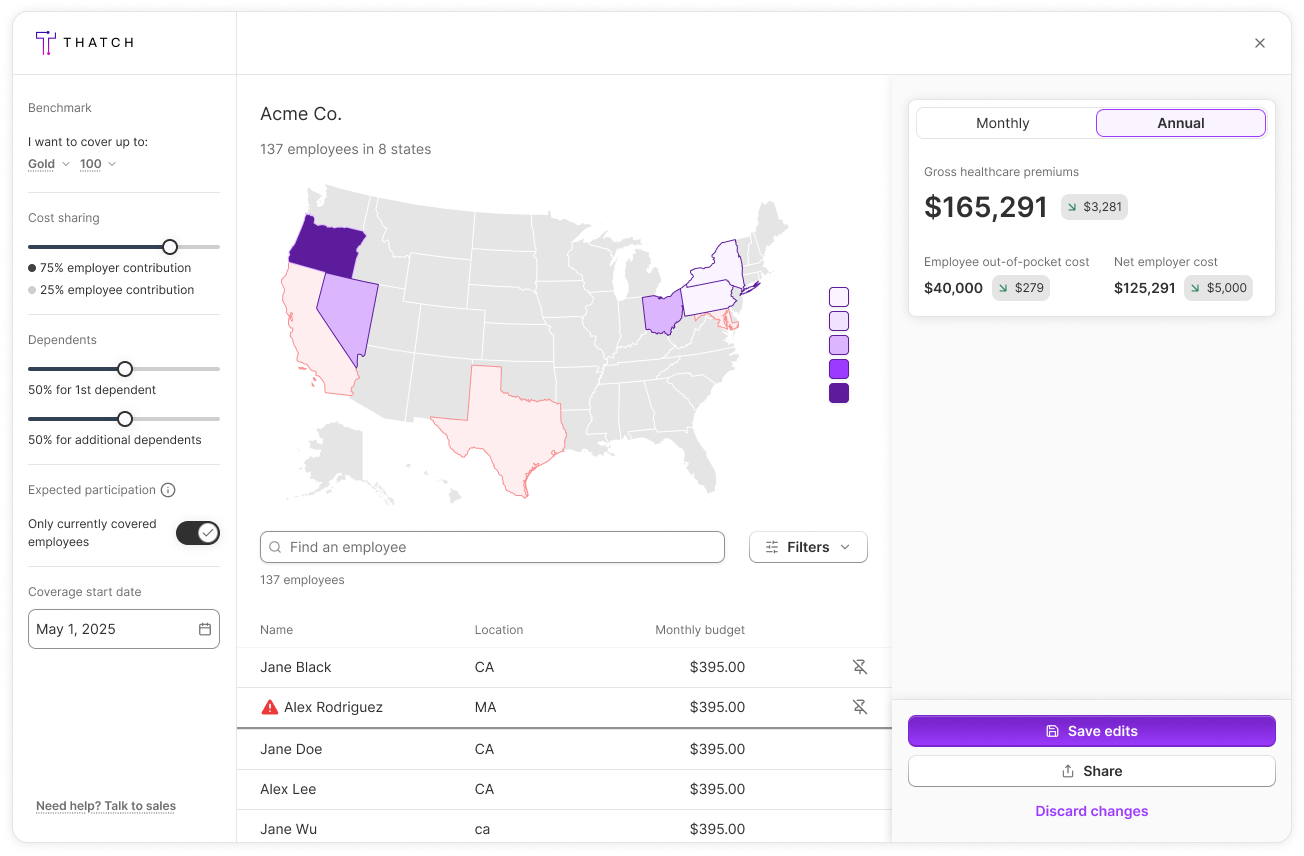Click the Find an employee search field
The image size is (1304, 856).
pos(492,547)
